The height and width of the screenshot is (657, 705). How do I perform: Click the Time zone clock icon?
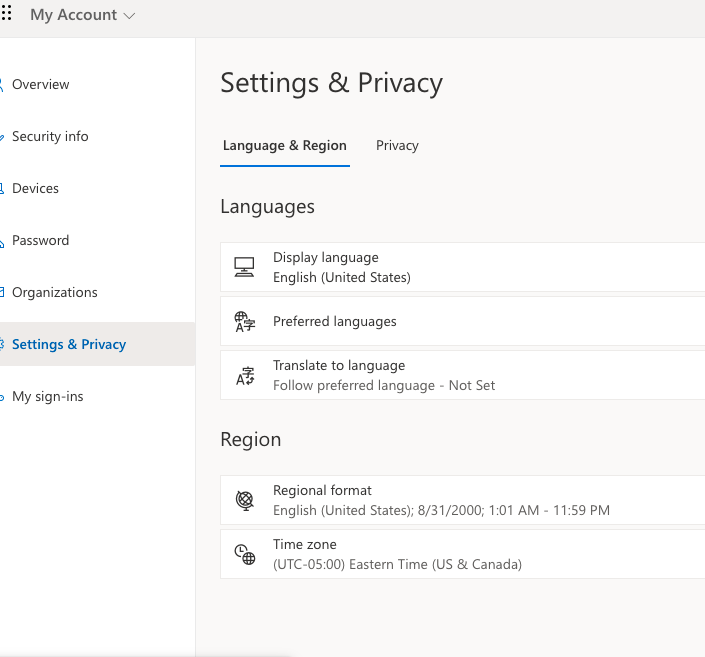point(244,554)
